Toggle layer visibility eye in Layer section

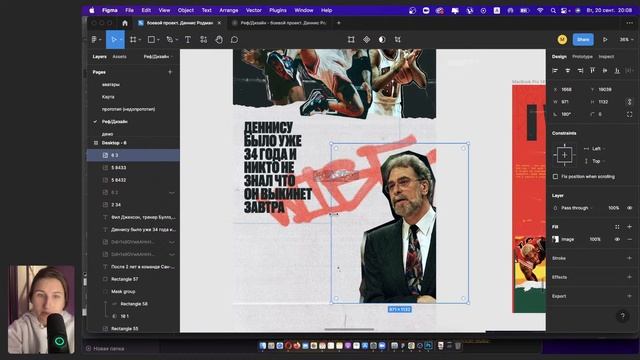click(x=629, y=208)
